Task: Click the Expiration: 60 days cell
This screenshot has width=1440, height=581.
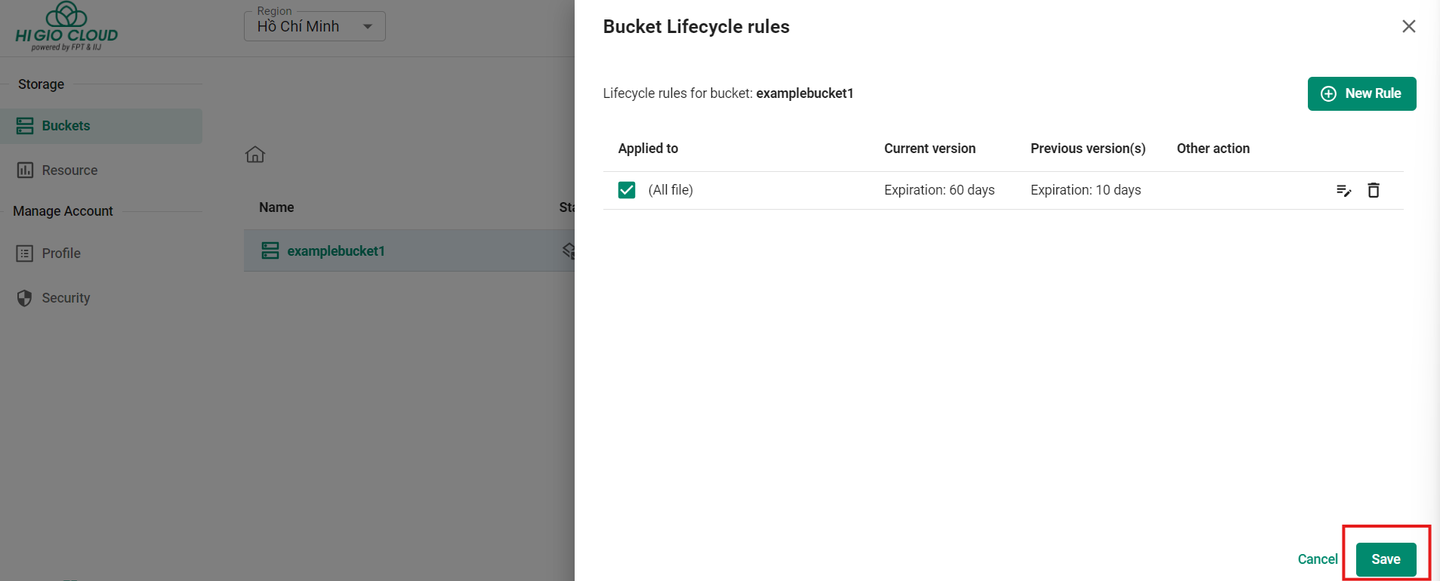Action: pyautogui.click(x=939, y=190)
